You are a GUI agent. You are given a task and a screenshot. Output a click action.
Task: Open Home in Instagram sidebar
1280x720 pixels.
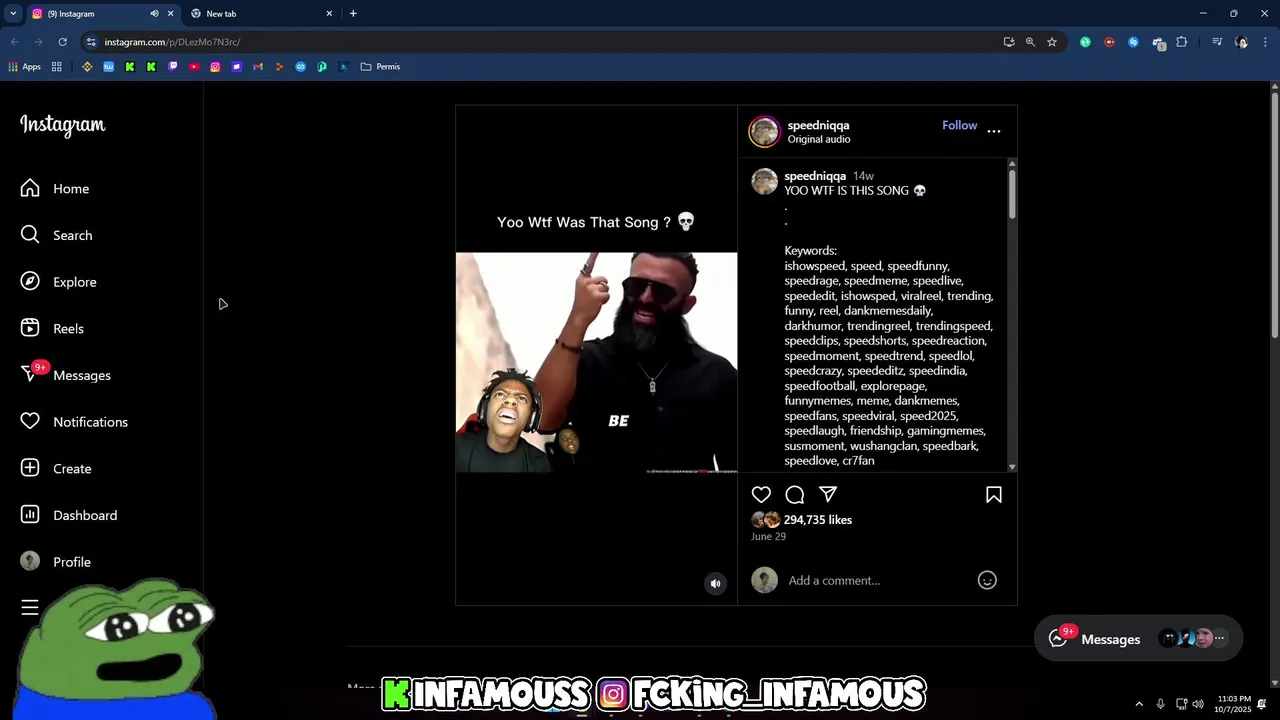click(56, 188)
